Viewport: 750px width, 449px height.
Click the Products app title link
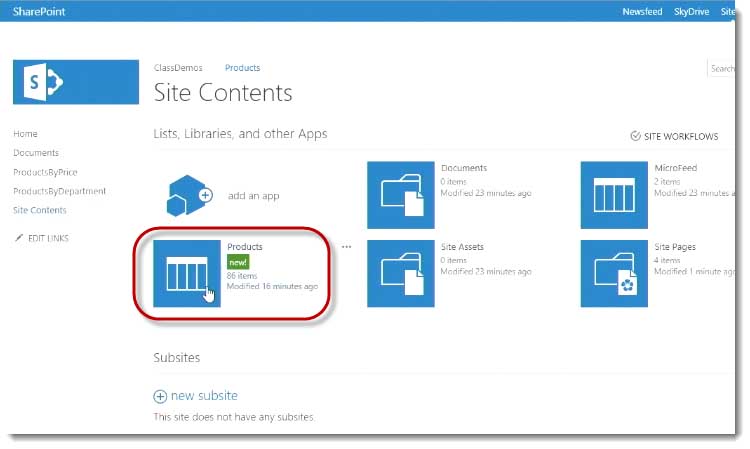(x=245, y=247)
